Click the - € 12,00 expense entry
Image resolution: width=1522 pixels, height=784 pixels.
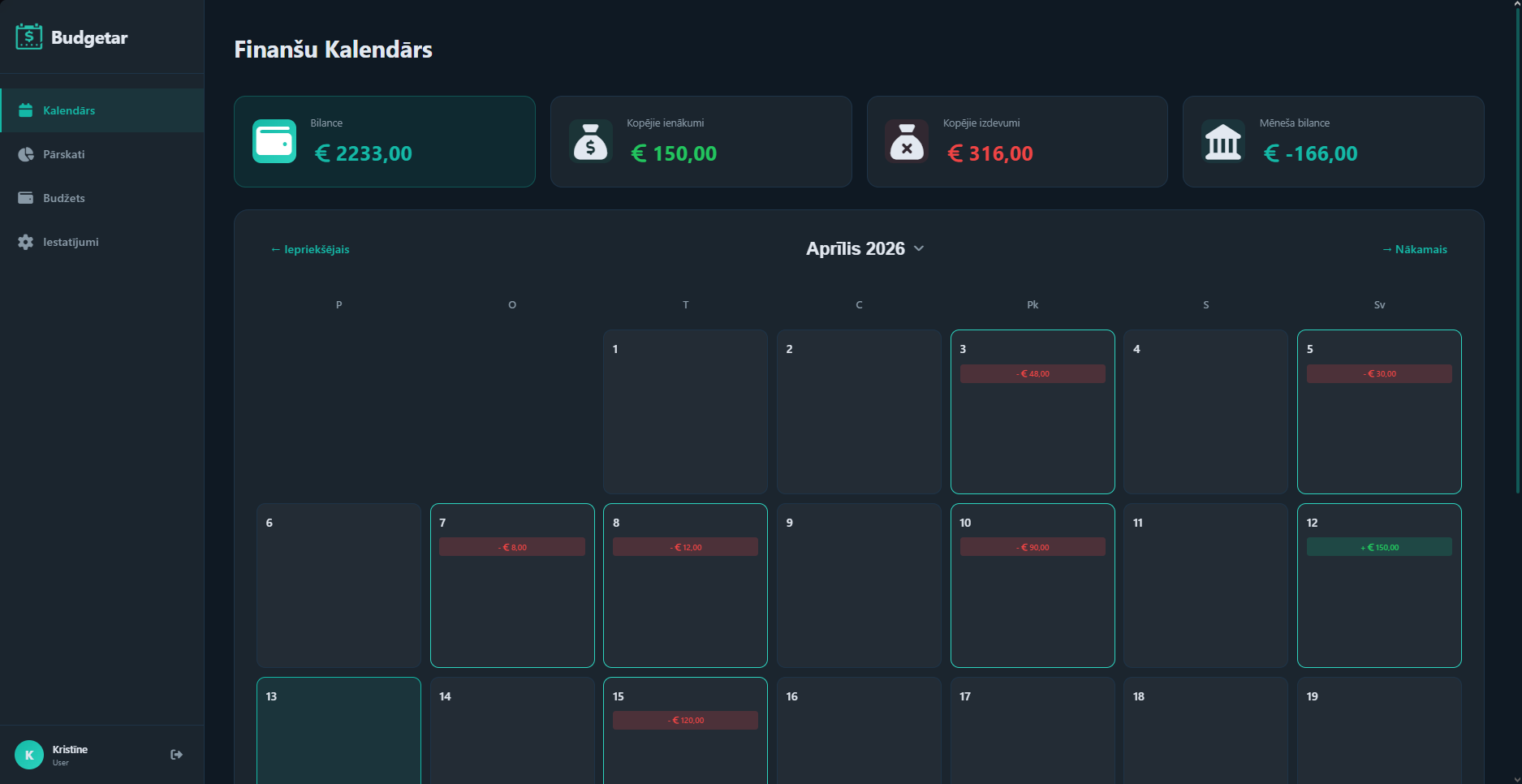pos(685,547)
